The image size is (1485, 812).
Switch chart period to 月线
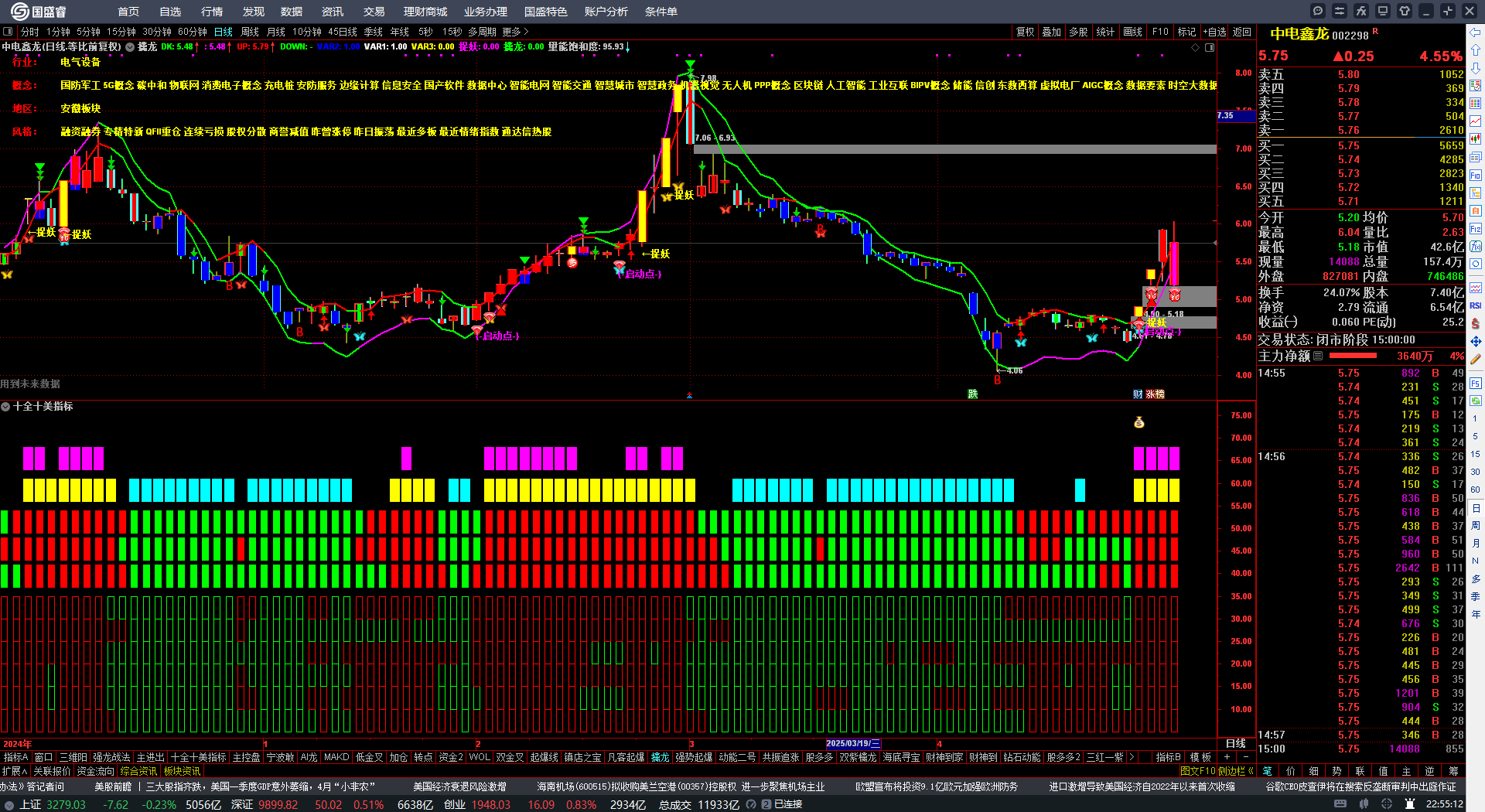276,32
